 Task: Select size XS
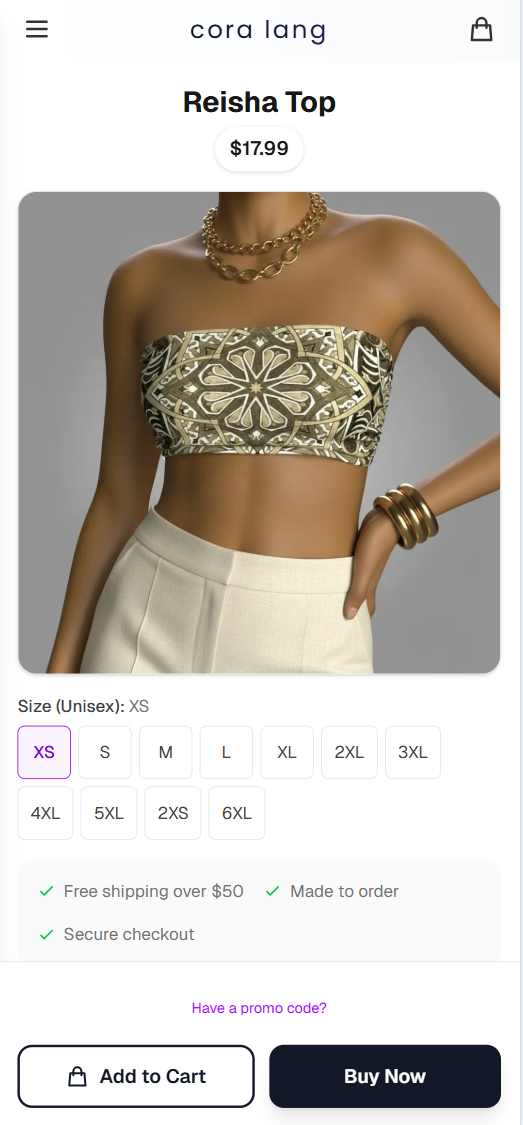point(44,752)
